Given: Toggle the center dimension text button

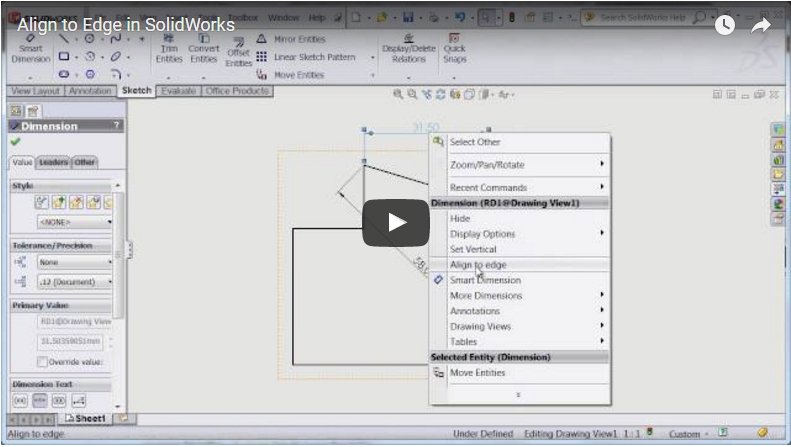Looking at the screenshot, I should pos(40,401).
